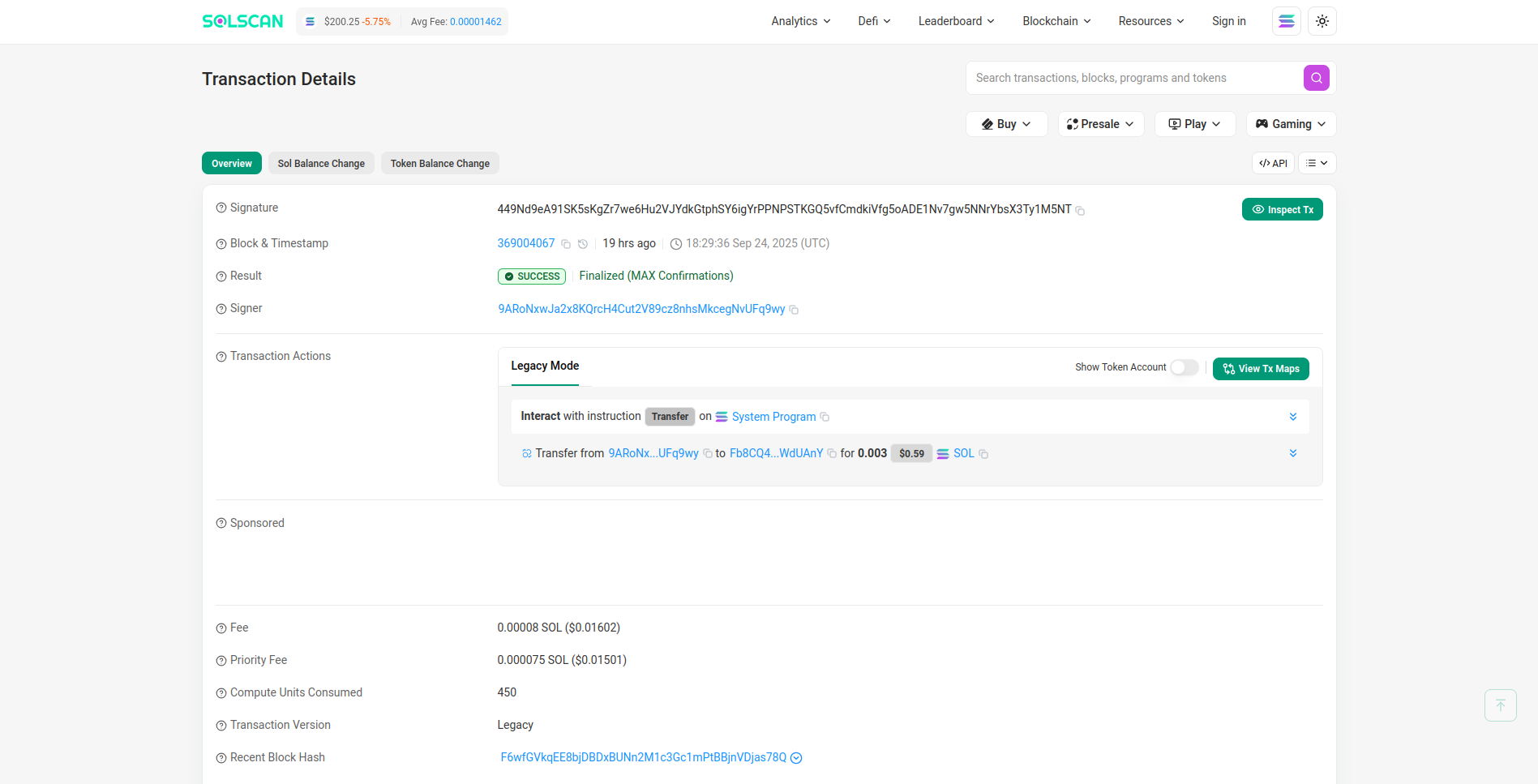Click the magenta search button
Viewport: 1538px width, 784px height.
tap(1316, 78)
